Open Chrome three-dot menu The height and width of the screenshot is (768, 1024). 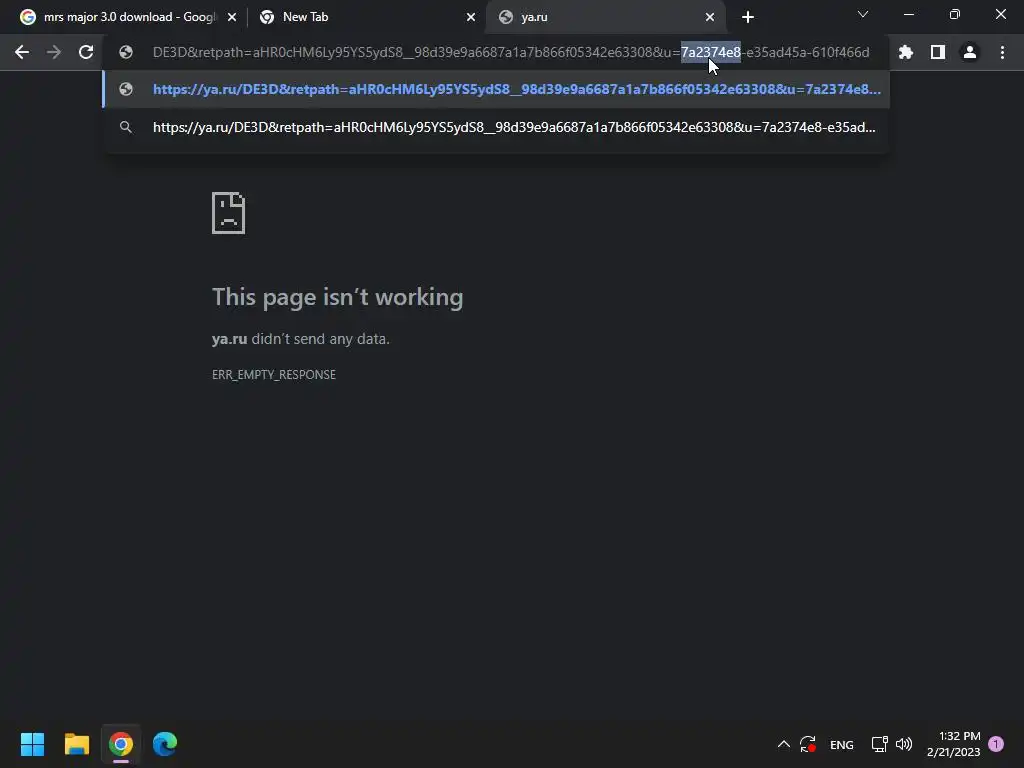[1002, 52]
